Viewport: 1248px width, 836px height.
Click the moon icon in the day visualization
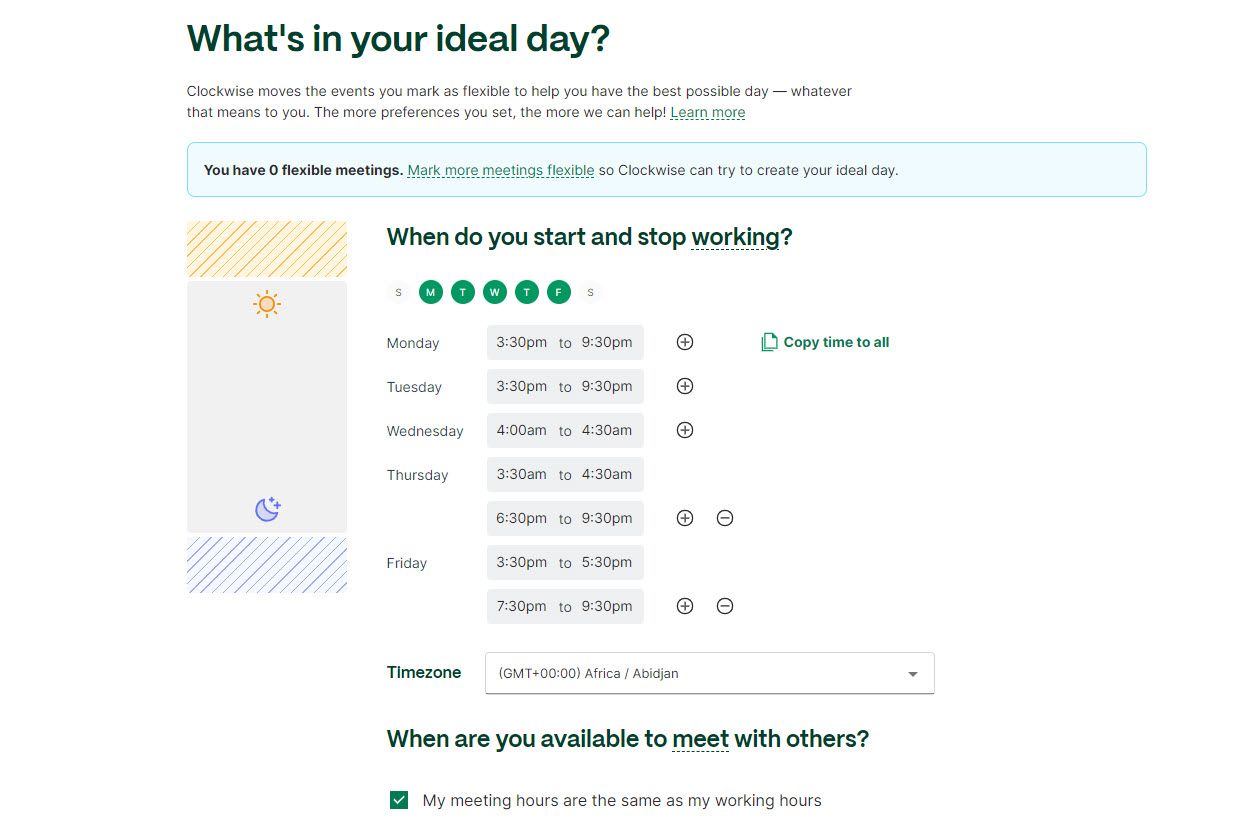[x=266, y=509]
